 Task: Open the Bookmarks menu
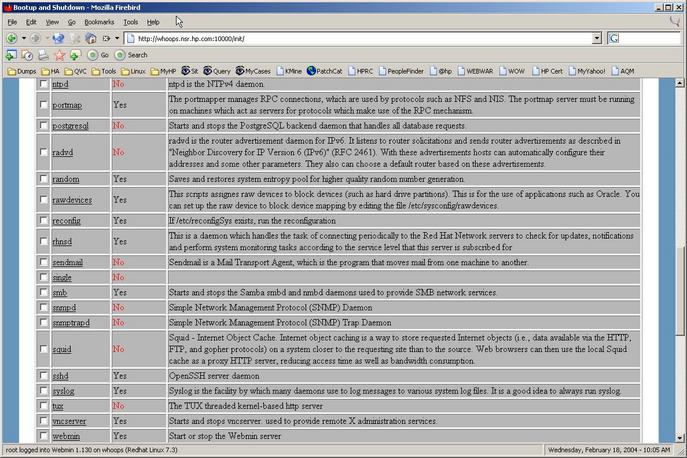point(98,21)
